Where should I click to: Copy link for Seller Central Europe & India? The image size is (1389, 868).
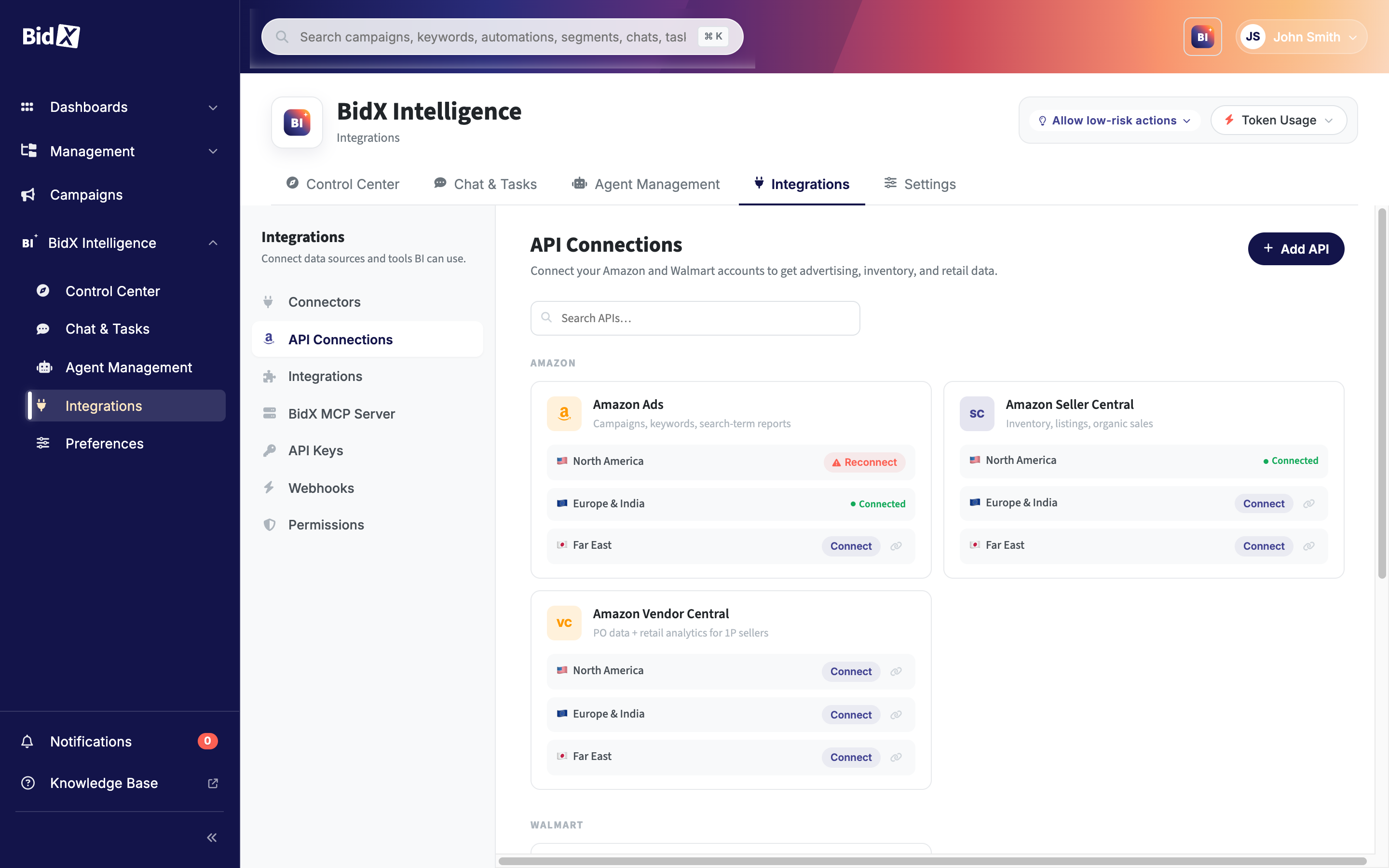(1308, 503)
